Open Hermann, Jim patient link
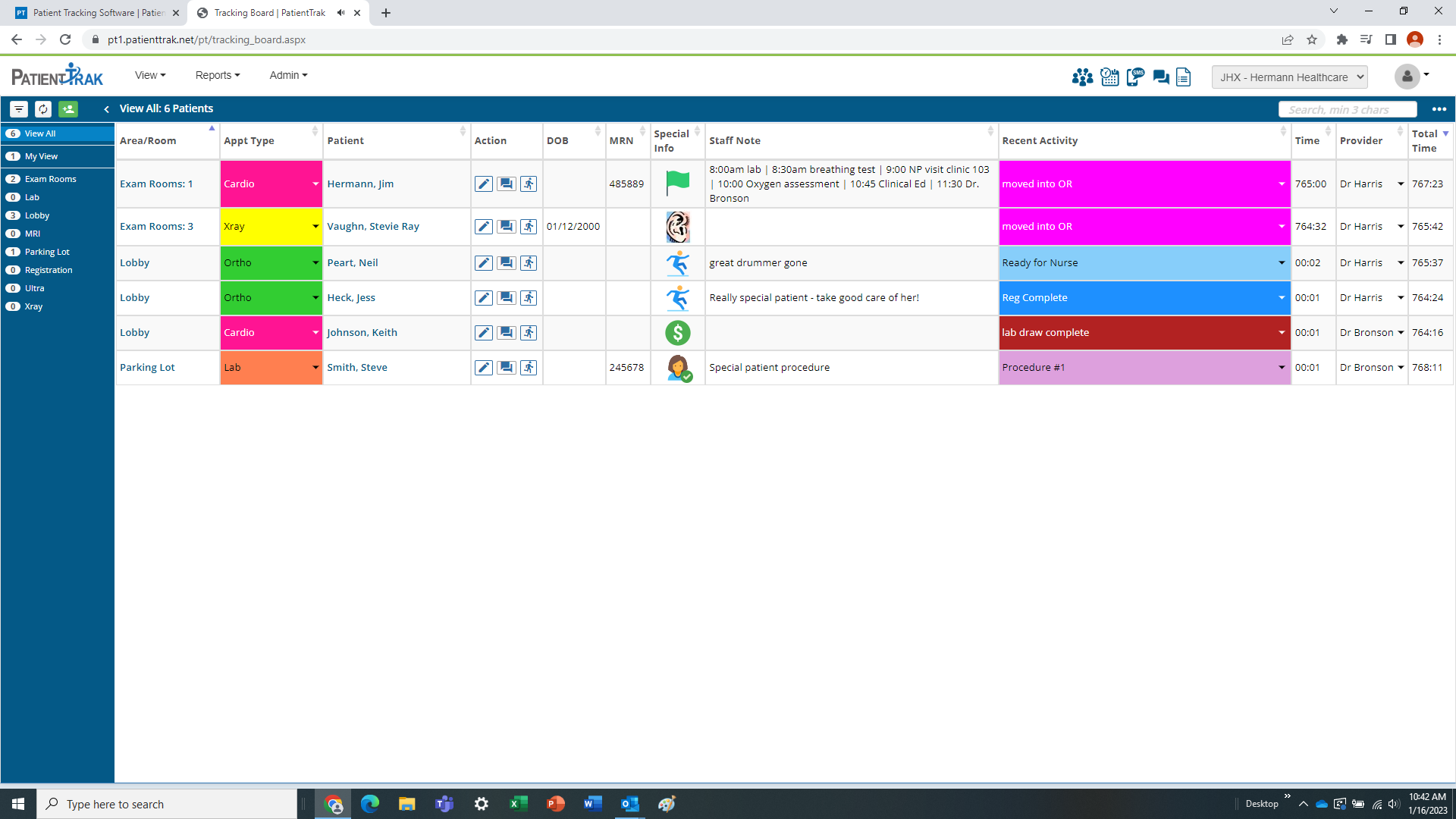1456x819 pixels. coord(360,184)
